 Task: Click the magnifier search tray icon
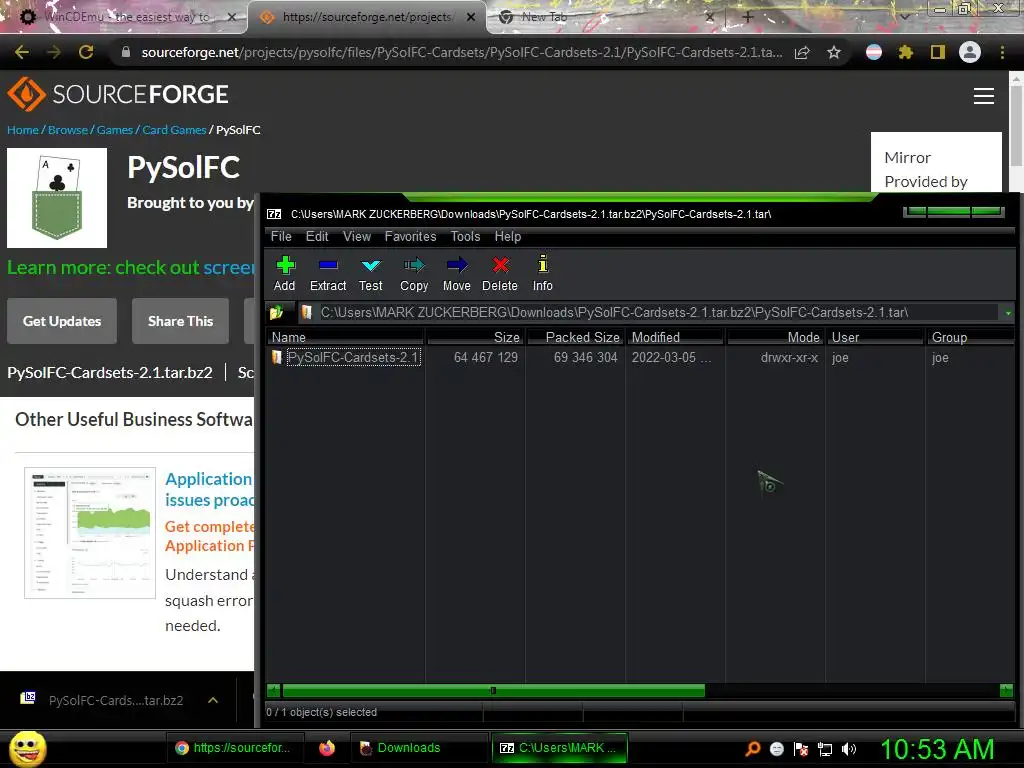[753, 749]
